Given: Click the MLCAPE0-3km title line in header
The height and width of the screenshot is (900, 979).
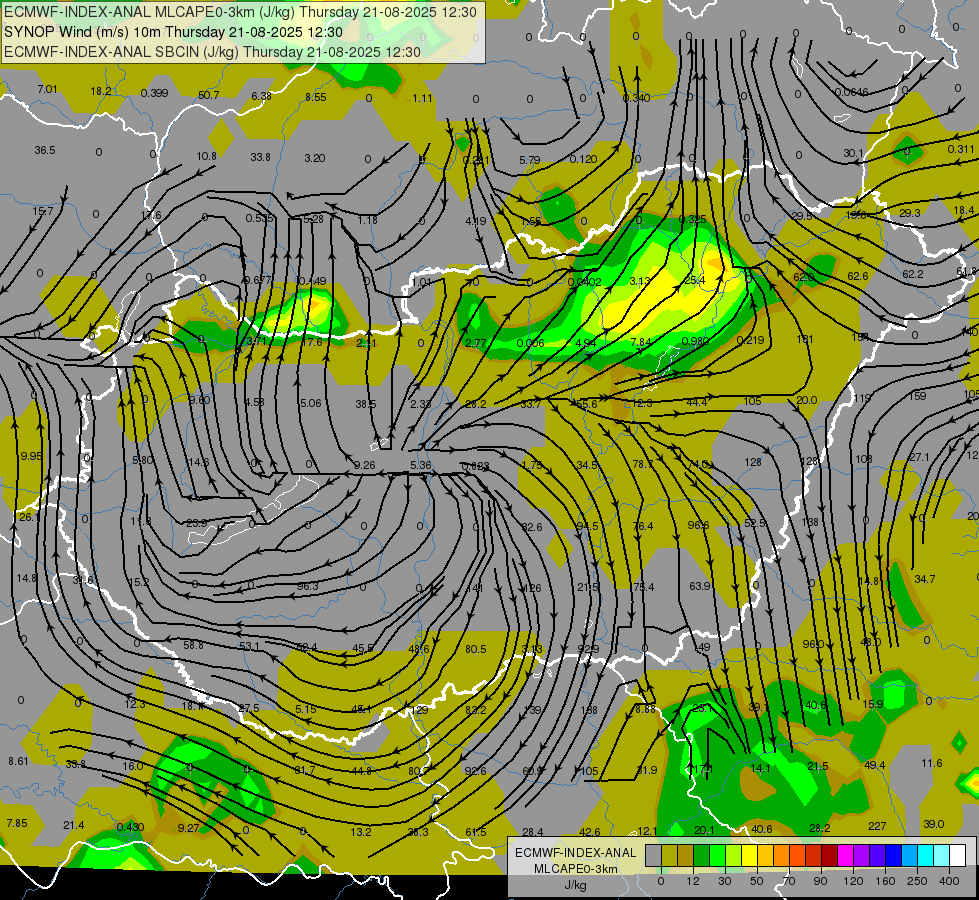Looking at the screenshot, I should point(240,12).
